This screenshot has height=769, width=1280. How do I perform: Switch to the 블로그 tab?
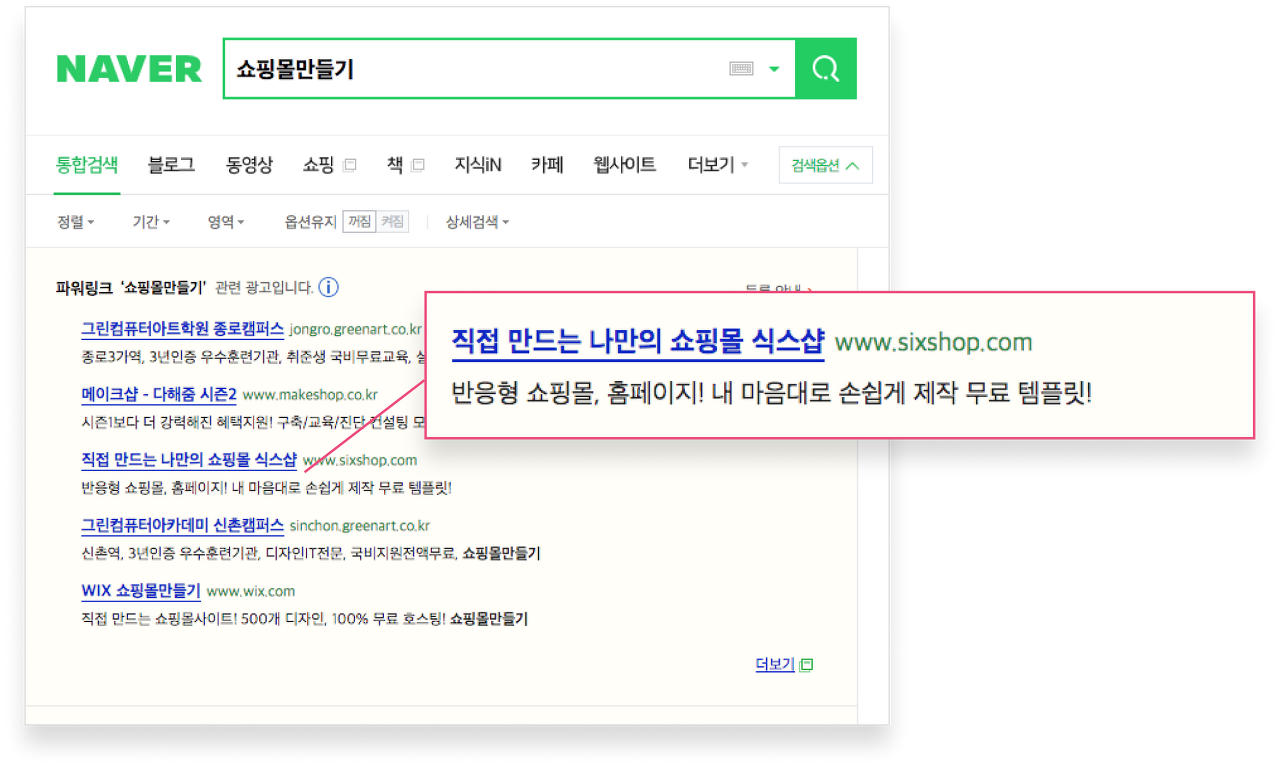(171, 165)
